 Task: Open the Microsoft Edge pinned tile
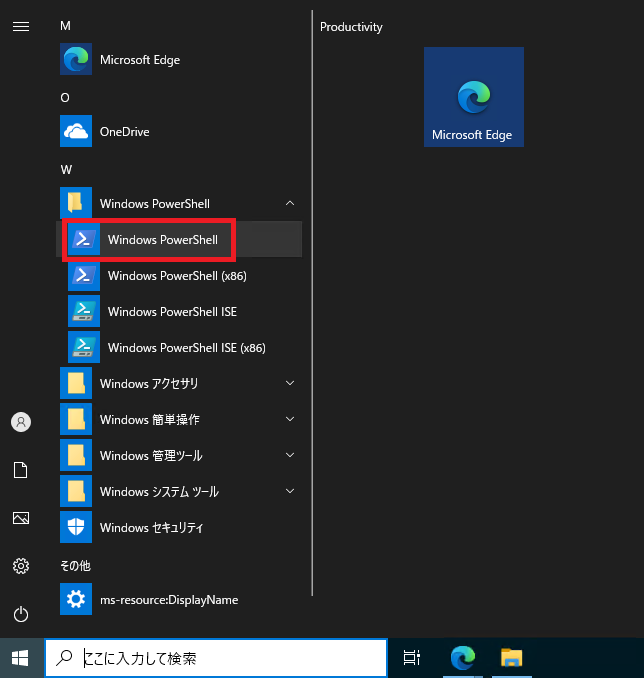[x=474, y=97]
